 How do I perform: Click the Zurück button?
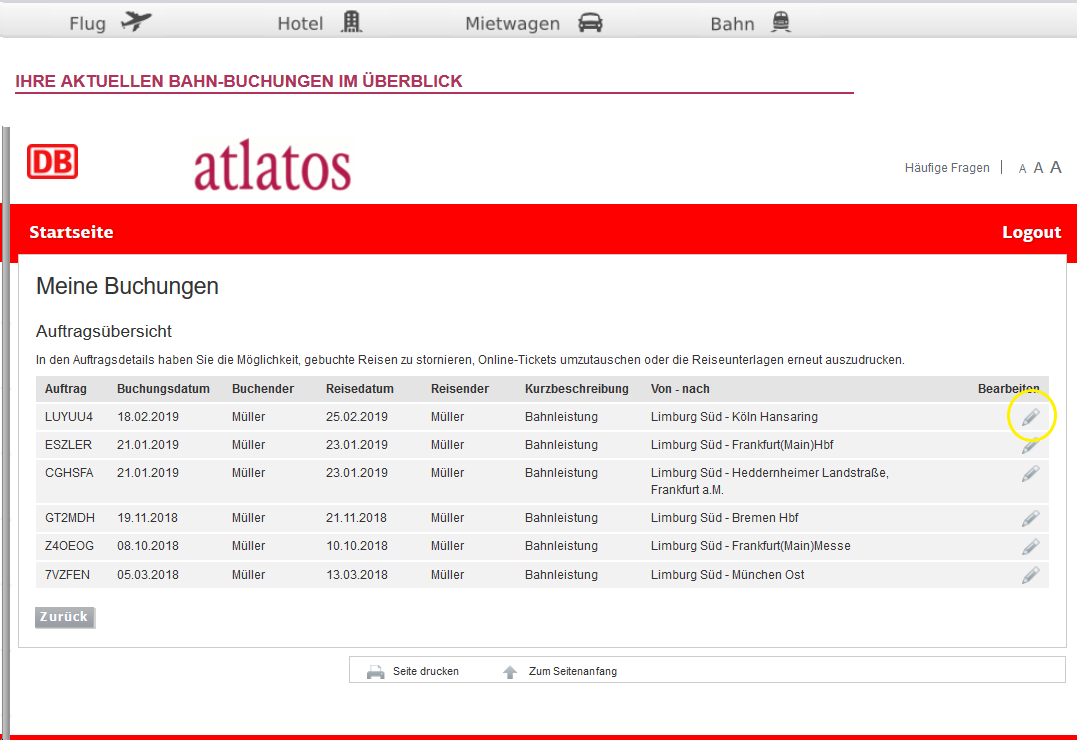pos(65,617)
